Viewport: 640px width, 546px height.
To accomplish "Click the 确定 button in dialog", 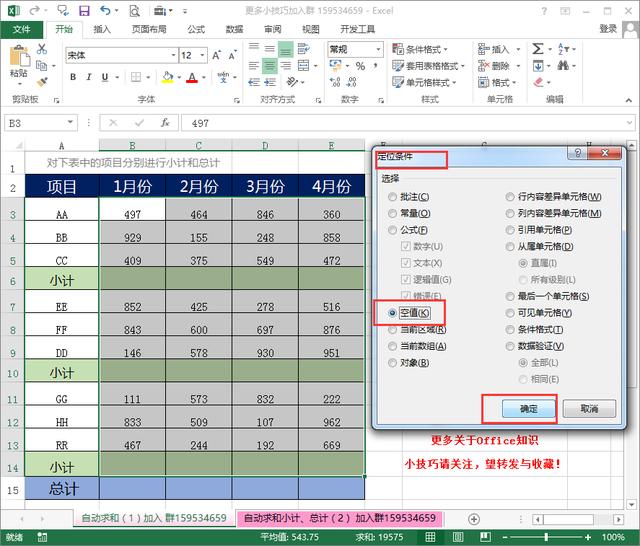I will click(x=529, y=408).
